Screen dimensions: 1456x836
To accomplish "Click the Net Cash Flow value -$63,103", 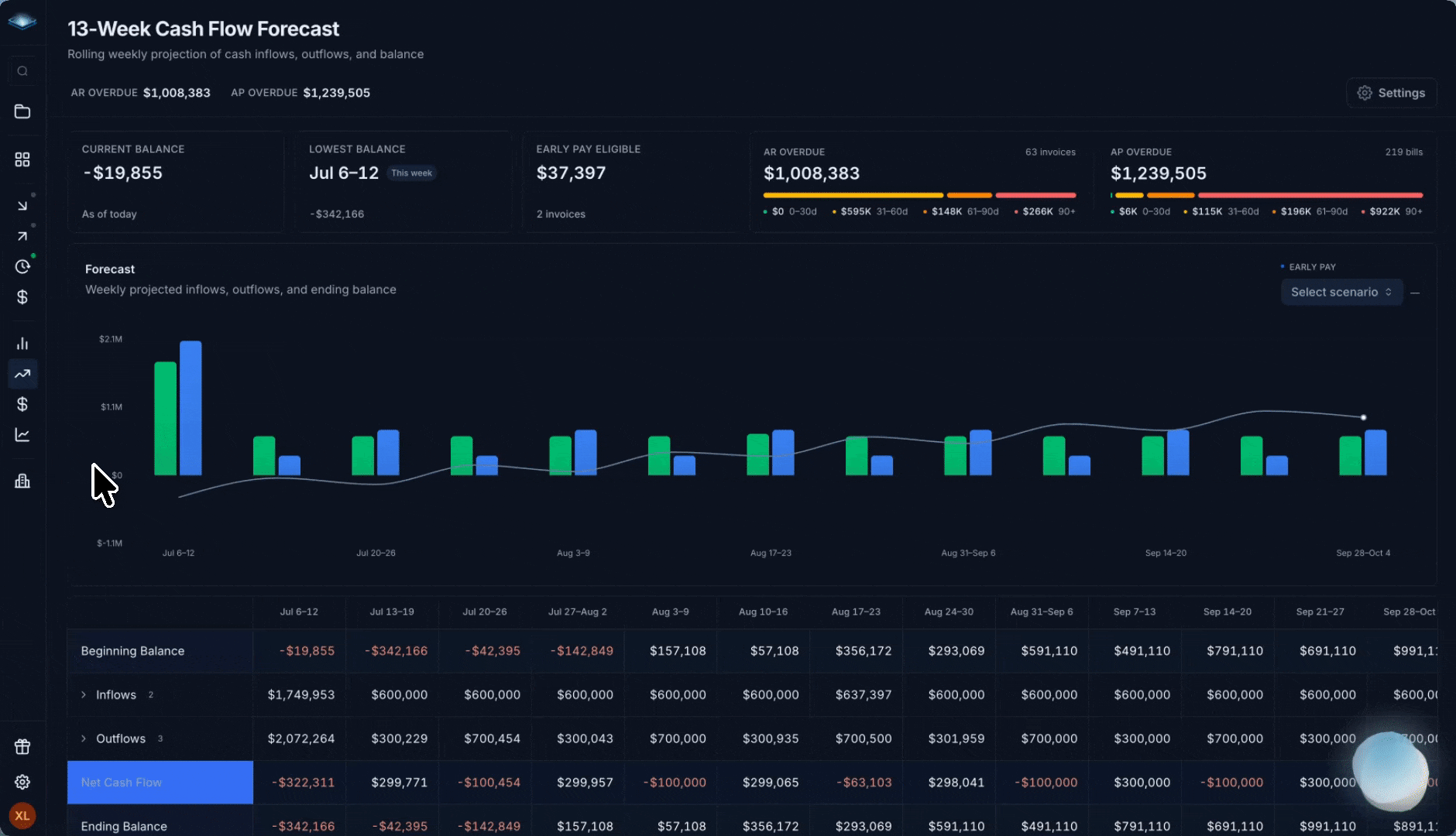I will point(864,783).
